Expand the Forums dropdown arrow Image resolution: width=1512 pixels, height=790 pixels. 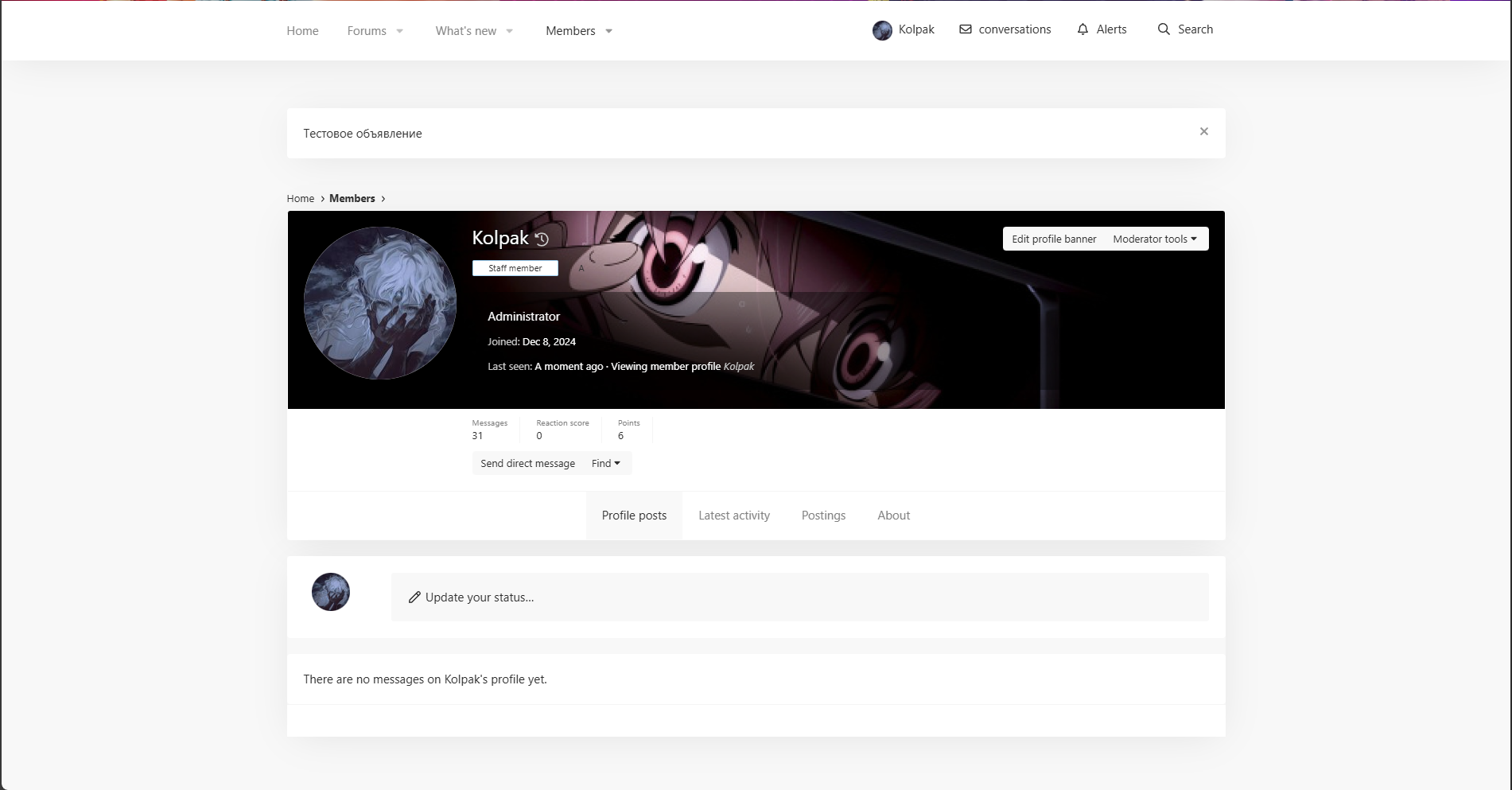400,31
